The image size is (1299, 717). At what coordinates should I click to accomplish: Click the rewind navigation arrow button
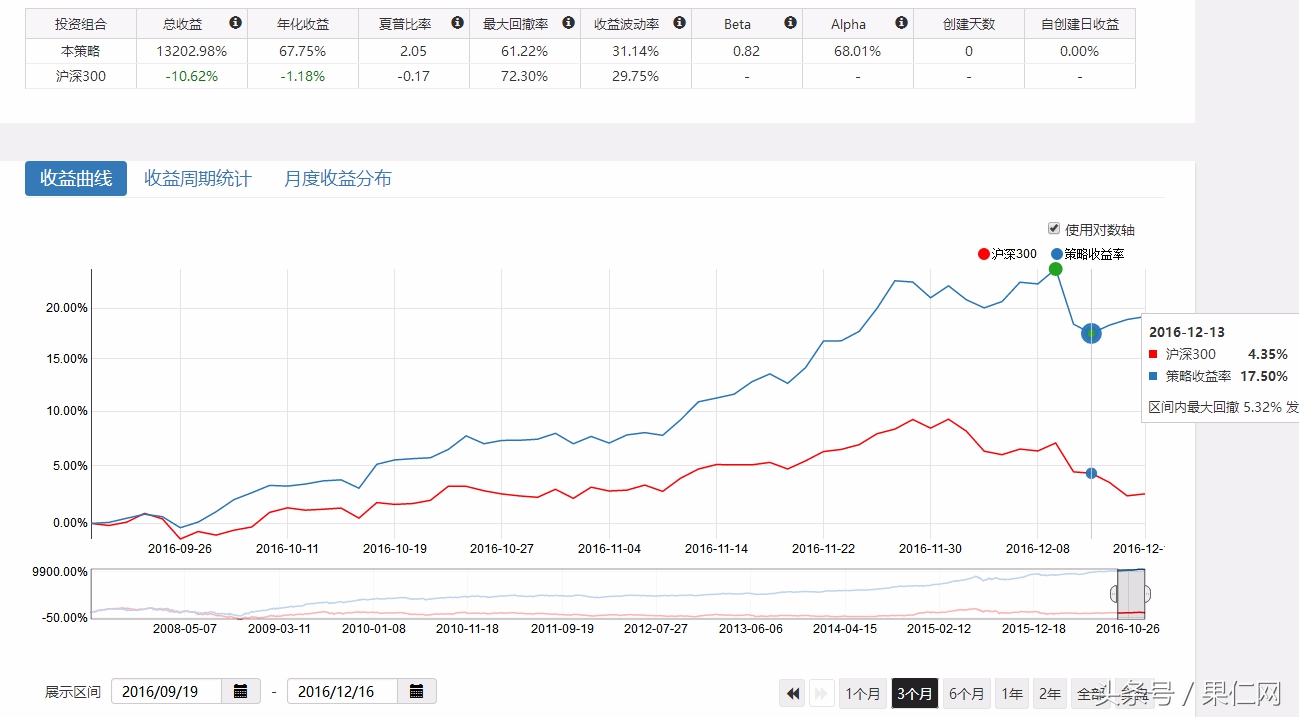click(792, 692)
